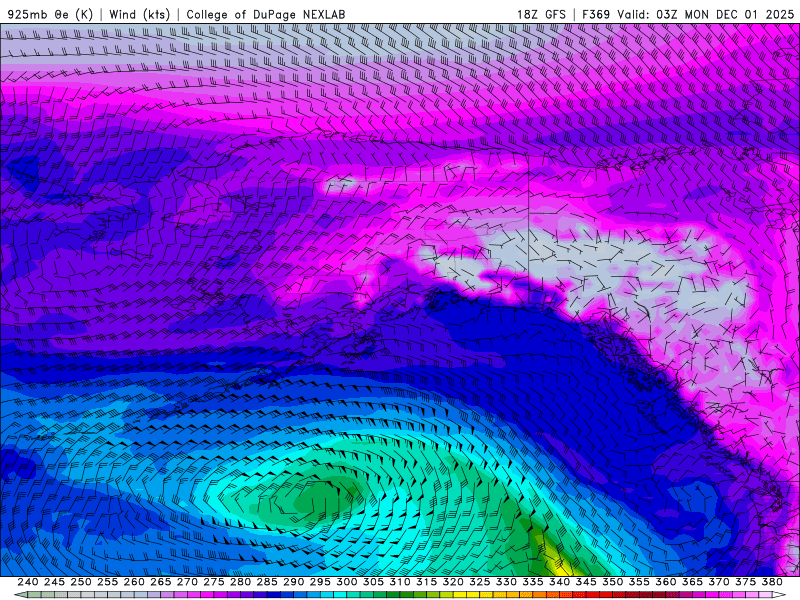The width and height of the screenshot is (800, 600).
Task: Click the 320 value on the color scale
Action: [x=453, y=582]
